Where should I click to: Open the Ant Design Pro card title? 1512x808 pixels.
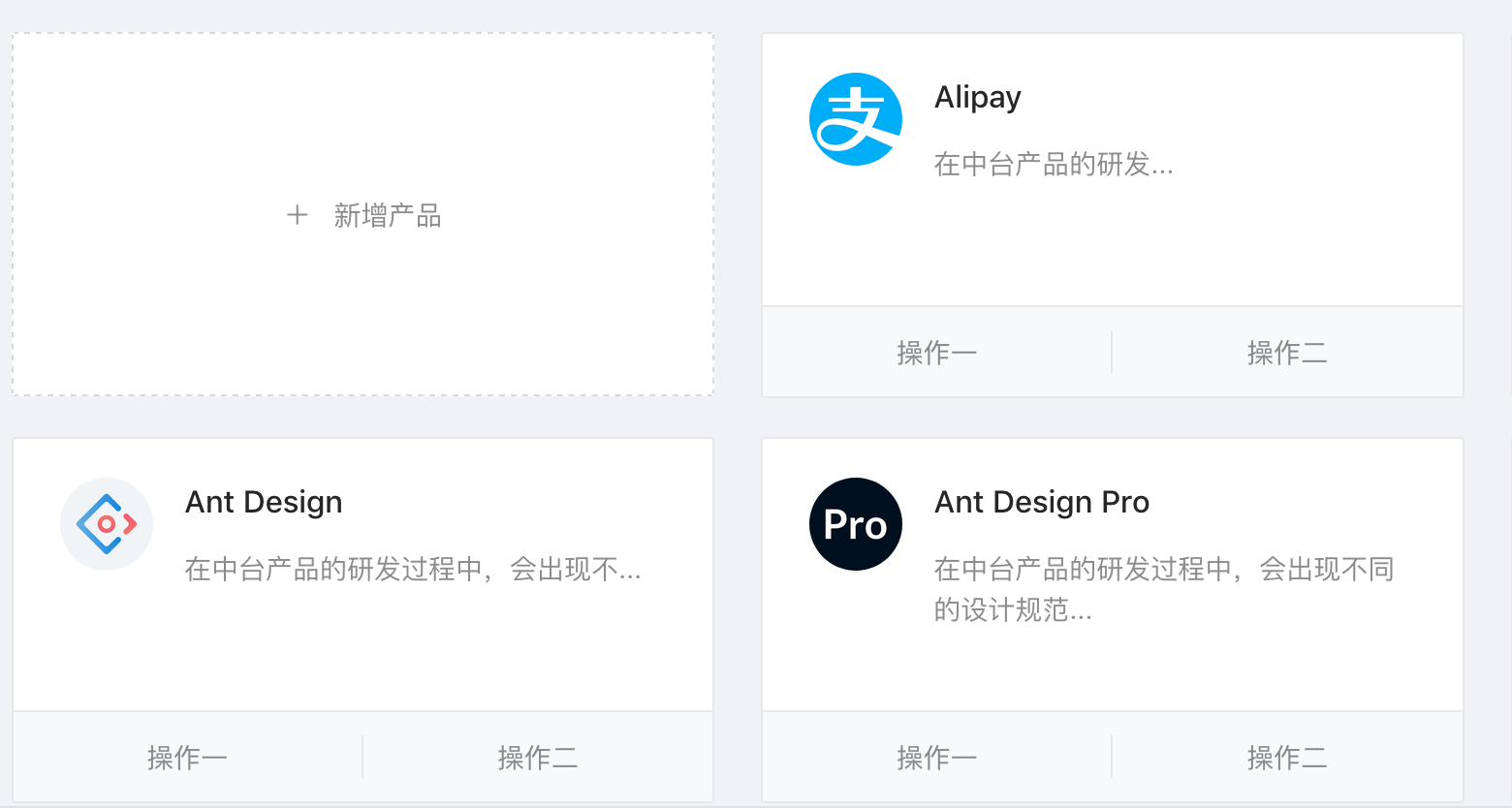click(1041, 502)
